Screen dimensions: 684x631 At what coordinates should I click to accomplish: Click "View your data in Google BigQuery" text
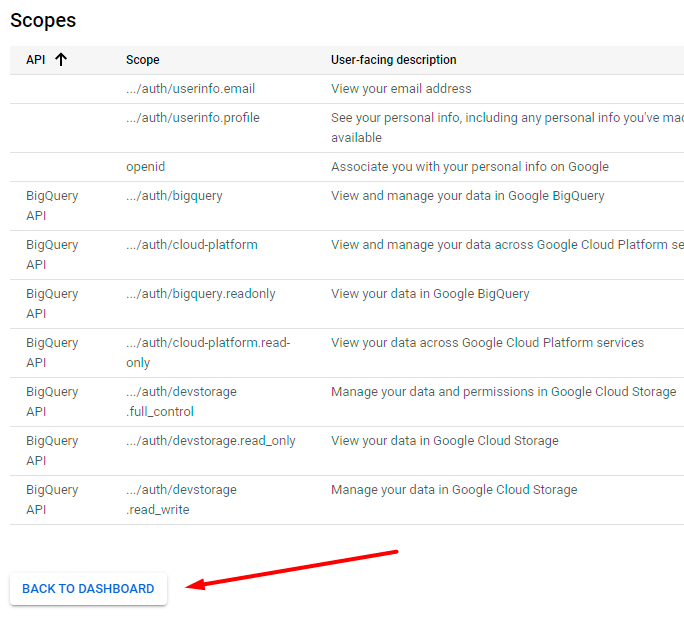pos(430,294)
